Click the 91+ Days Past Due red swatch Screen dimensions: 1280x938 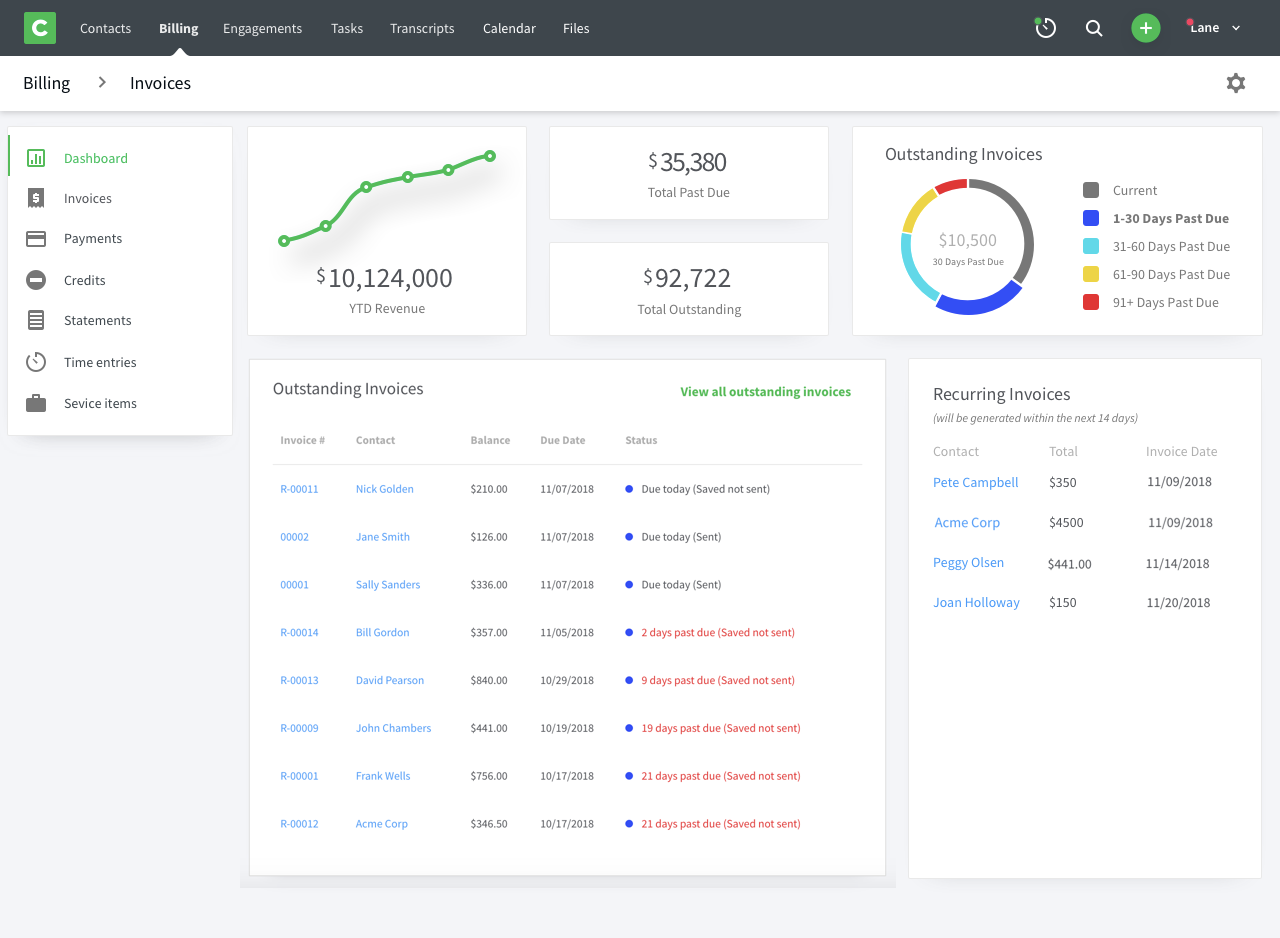click(x=1091, y=302)
